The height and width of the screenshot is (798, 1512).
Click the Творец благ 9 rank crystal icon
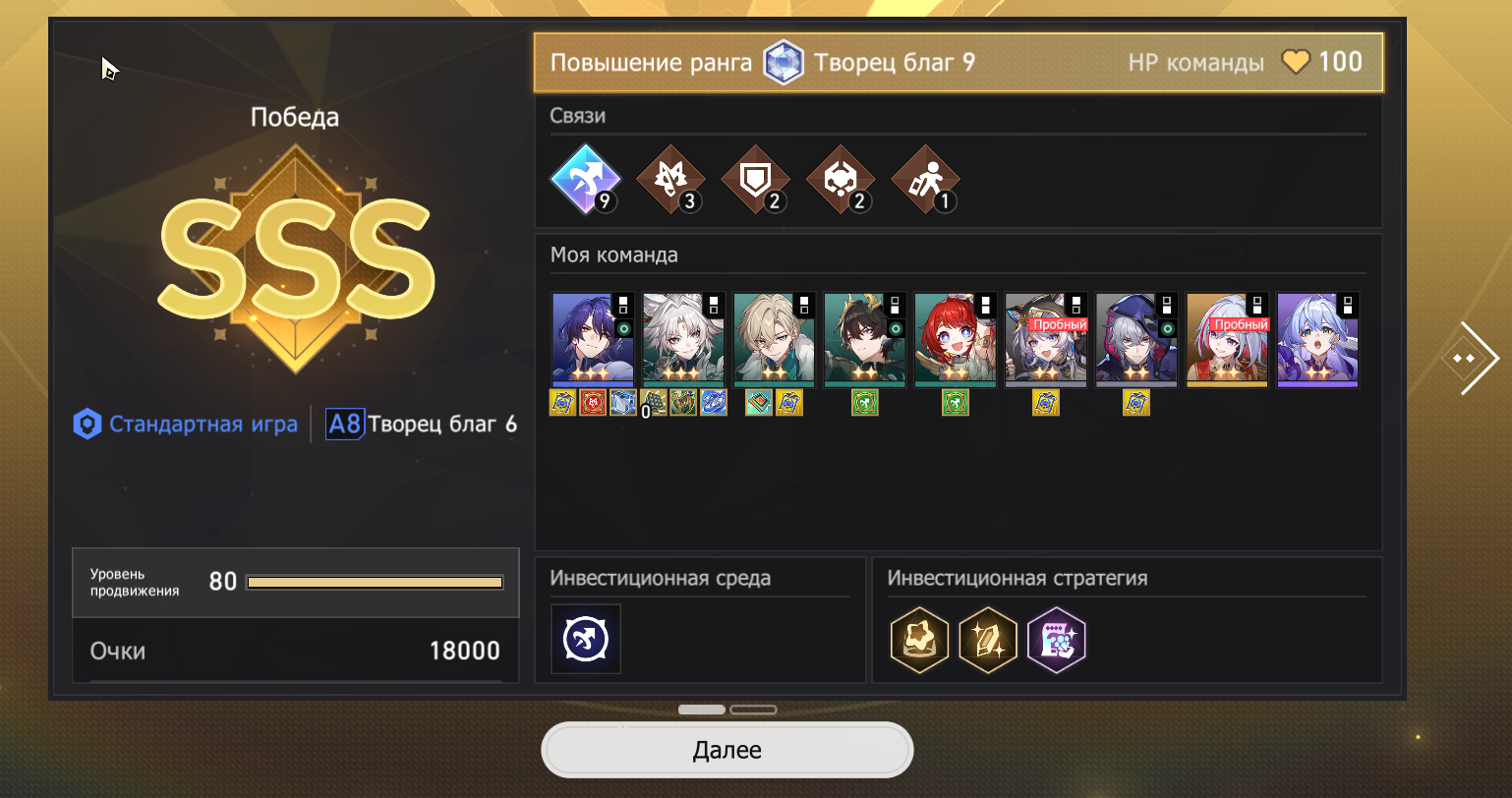(x=784, y=63)
